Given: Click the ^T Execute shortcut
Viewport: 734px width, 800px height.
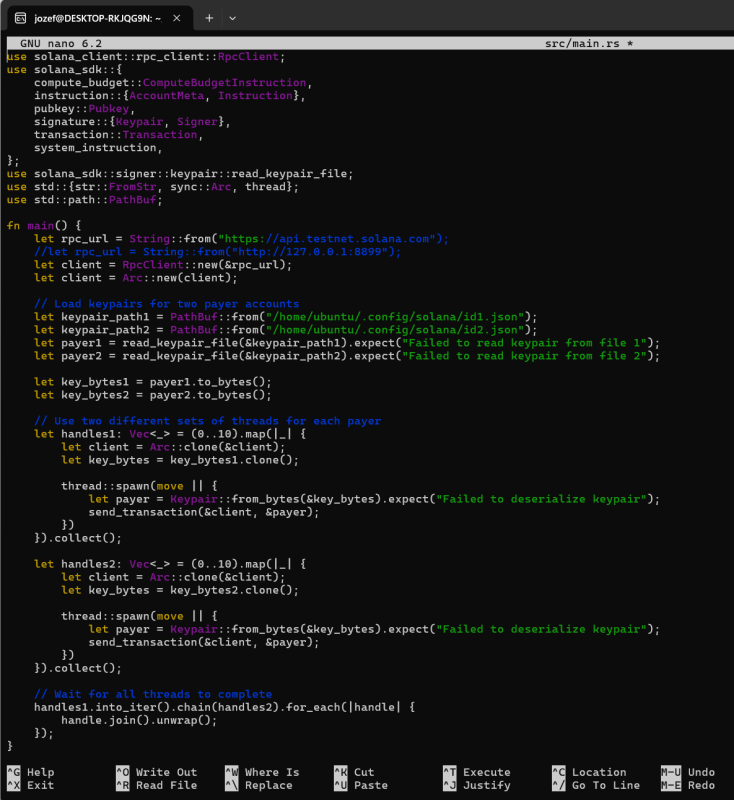Looking at the screenshot, I should (x=476, y=772).
